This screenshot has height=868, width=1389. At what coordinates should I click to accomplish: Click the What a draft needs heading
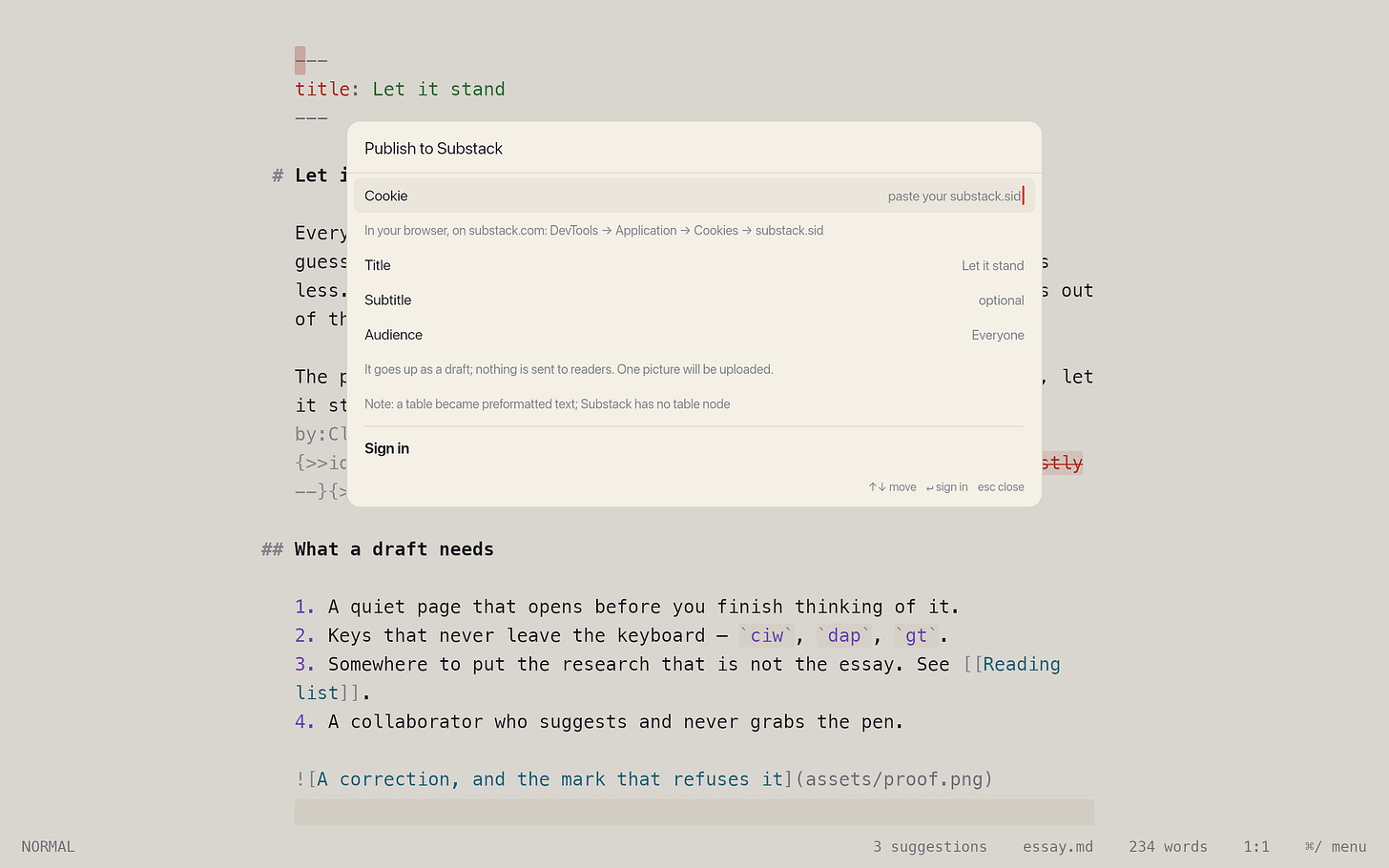pos(394,549)
